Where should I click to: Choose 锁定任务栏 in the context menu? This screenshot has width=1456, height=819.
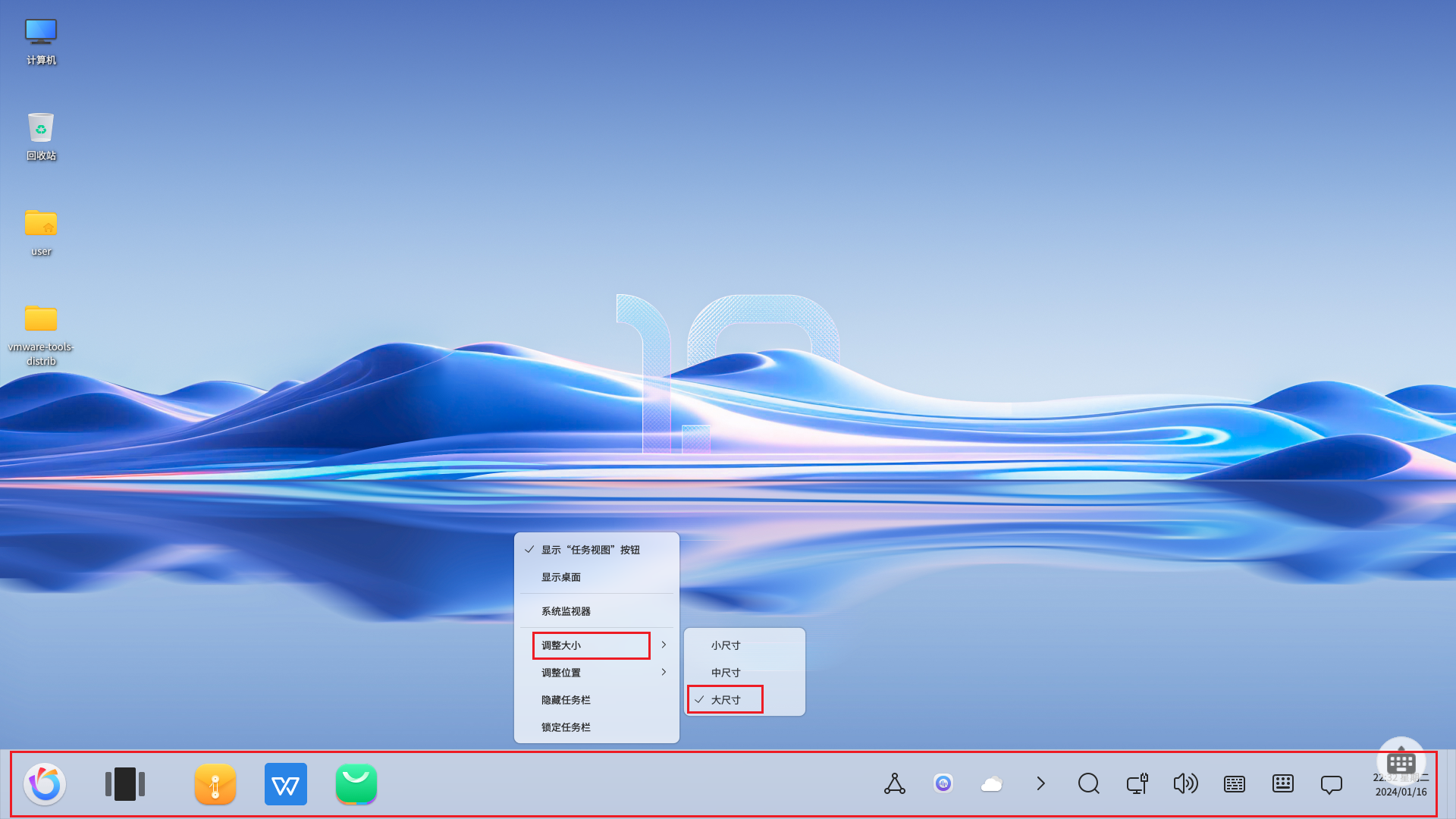(597, 727)
